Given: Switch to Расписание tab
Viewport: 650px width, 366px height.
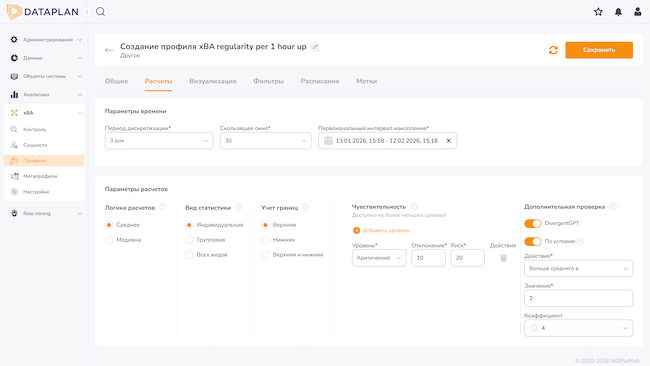Looking at the screenshot, I should click(320, 81).
